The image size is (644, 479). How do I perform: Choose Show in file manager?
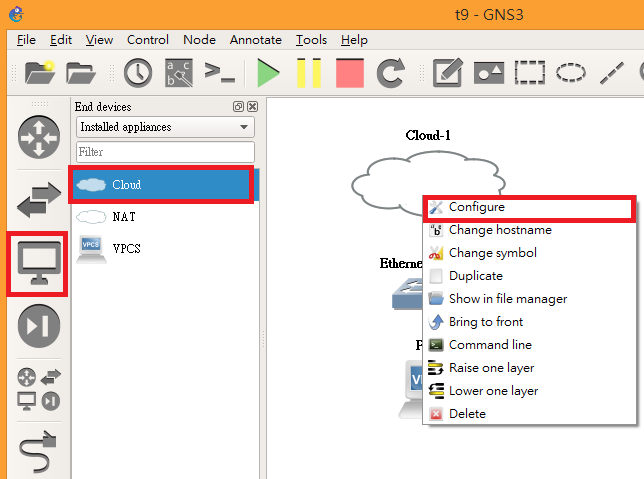click(529, 299)
